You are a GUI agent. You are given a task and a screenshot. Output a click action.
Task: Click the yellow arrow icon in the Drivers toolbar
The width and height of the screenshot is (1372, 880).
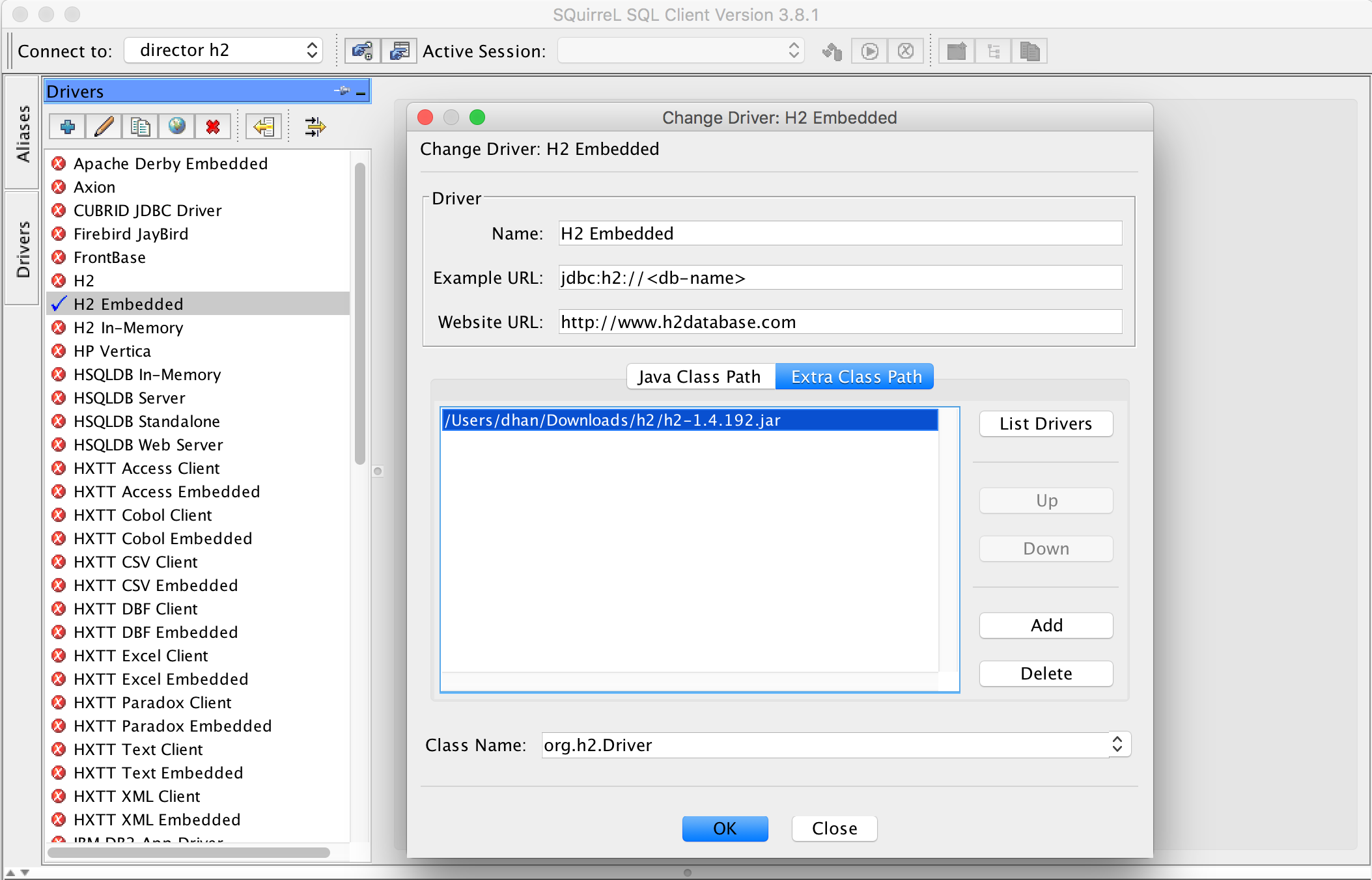[264, 126]
